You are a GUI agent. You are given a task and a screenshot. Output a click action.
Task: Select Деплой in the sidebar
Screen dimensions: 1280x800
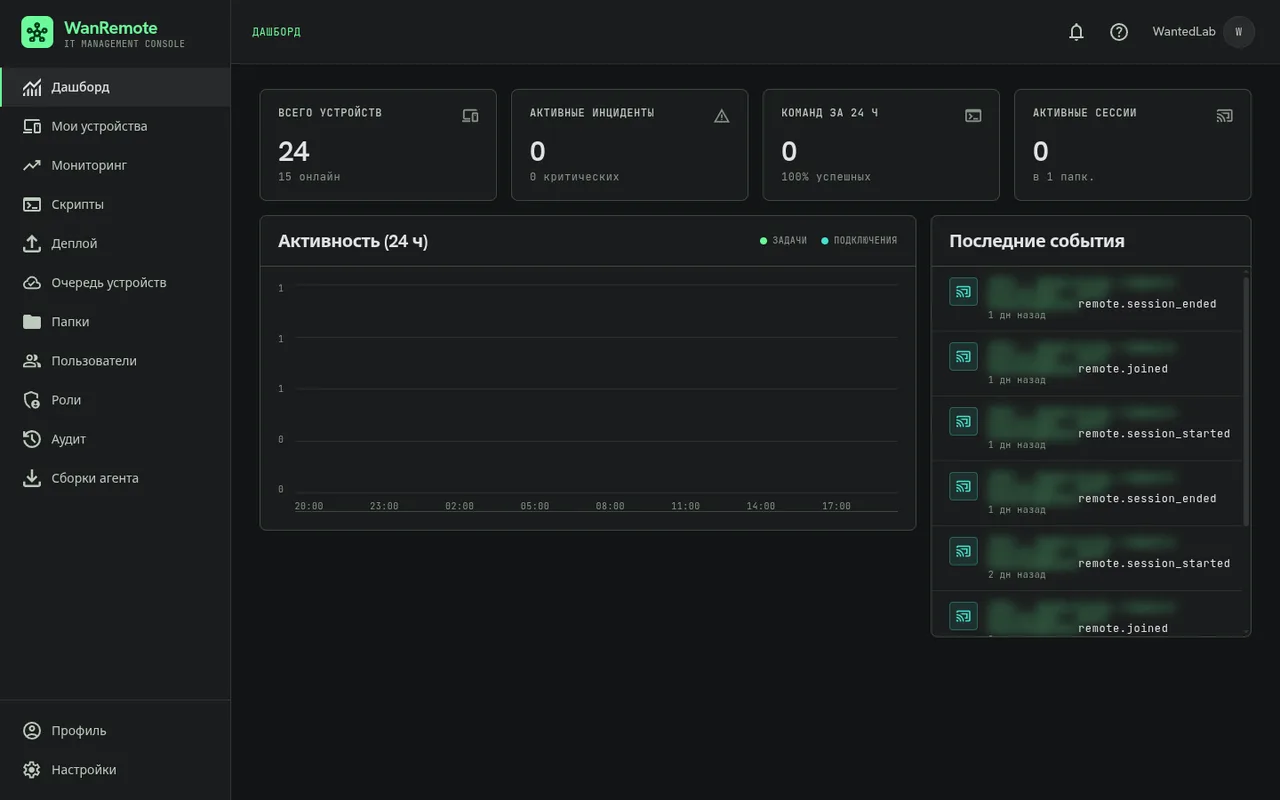pos(115,243)
